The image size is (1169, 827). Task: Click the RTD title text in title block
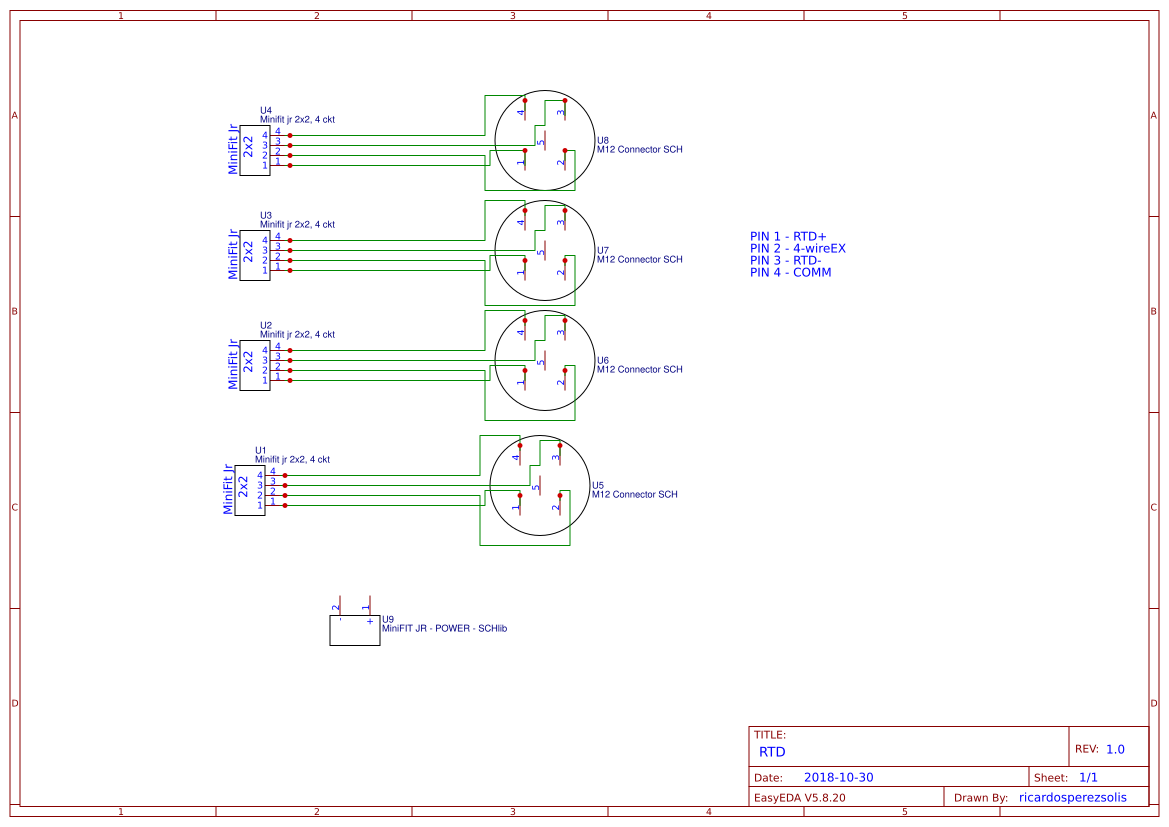click(x=772, y=751)
